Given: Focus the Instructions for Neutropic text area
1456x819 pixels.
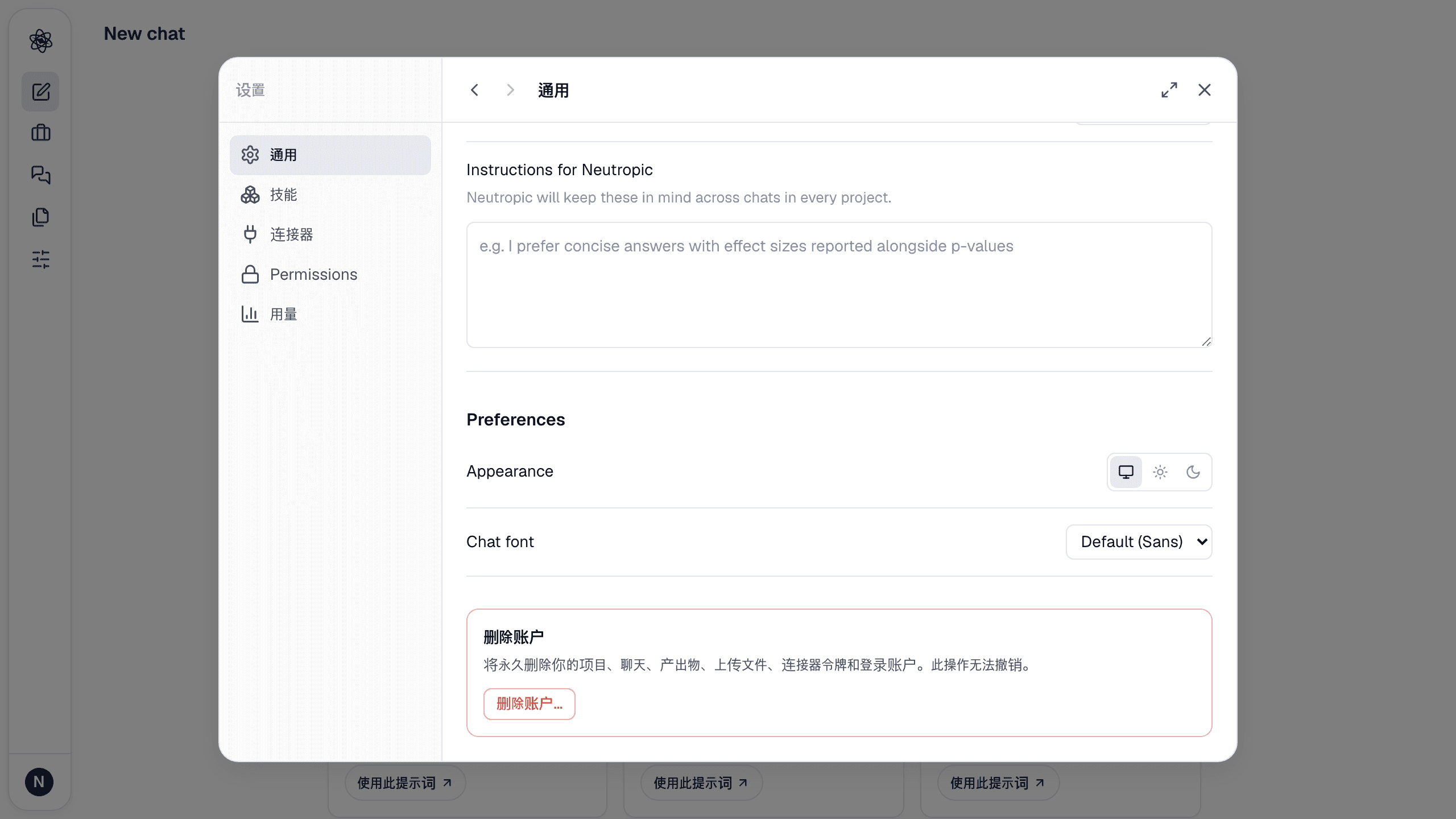Looking at the screenshot, I should point(839,285).
